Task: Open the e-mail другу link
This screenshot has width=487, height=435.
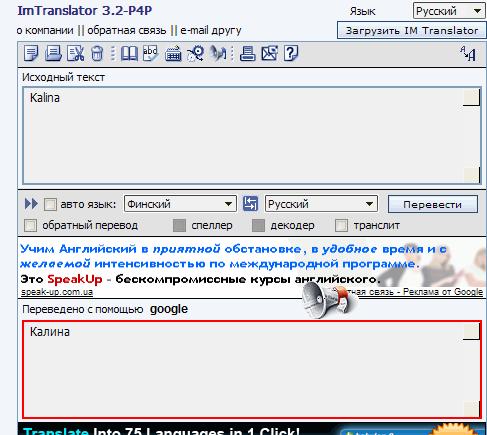Action: [x=211, y=30]
